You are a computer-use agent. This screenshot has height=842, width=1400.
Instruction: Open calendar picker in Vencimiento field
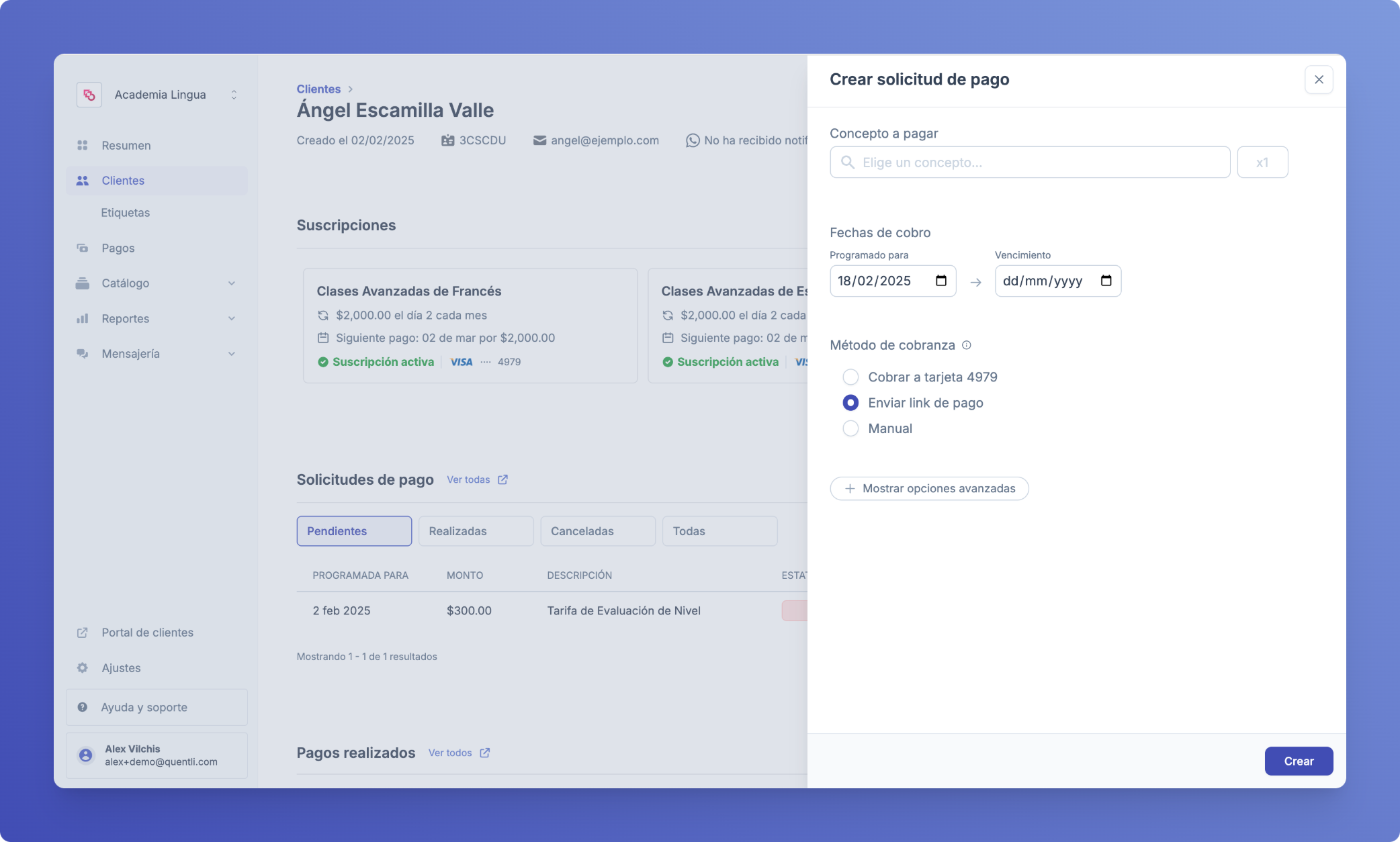click(1106, 281)
